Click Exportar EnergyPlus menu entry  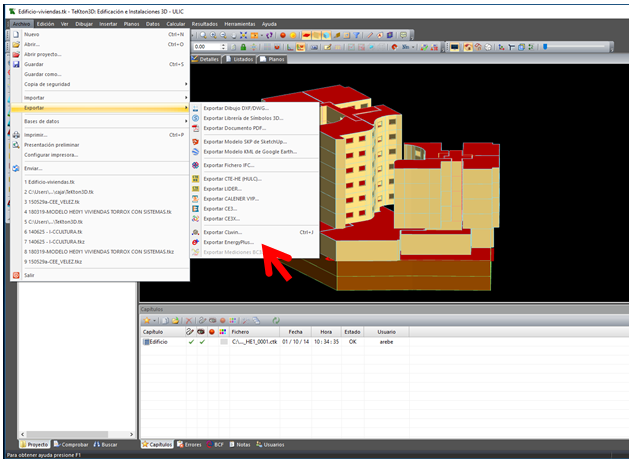pos(230,242)
